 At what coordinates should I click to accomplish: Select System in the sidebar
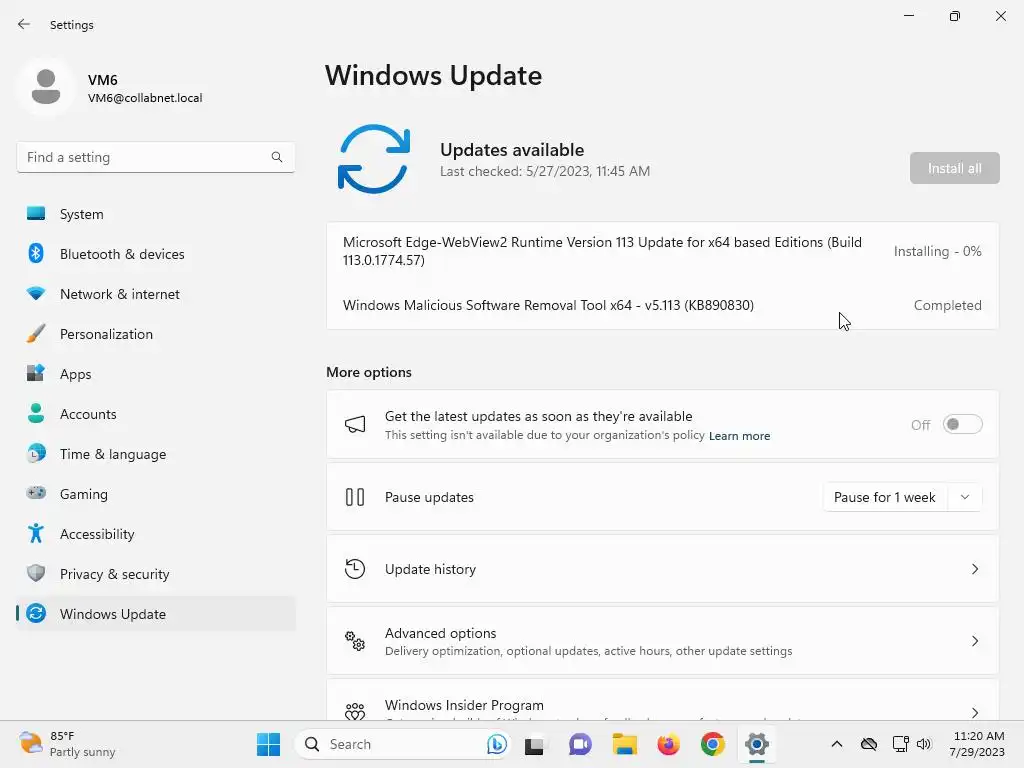pos(156,214)
